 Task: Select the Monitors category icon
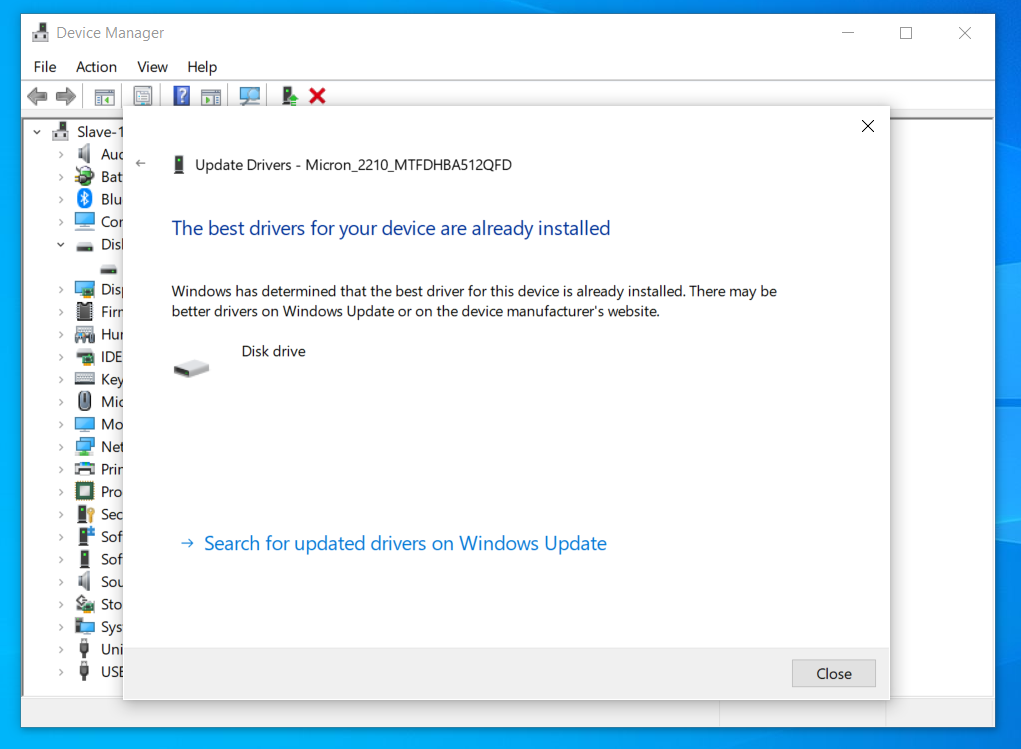click(x=85, y=424)
